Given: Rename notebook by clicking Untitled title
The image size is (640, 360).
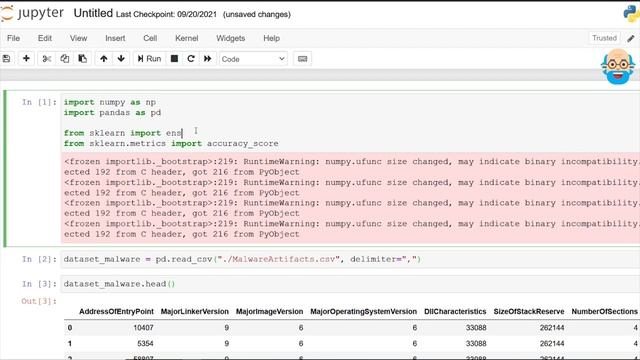Looking at the screenshot, I should coord(93,13).
